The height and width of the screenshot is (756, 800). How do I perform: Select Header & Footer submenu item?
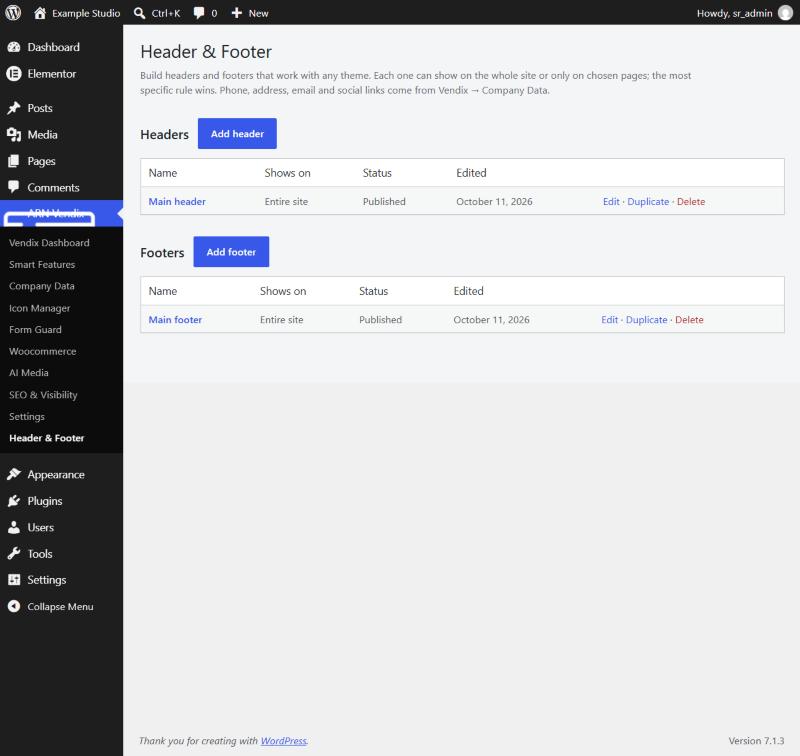(46, 438)
